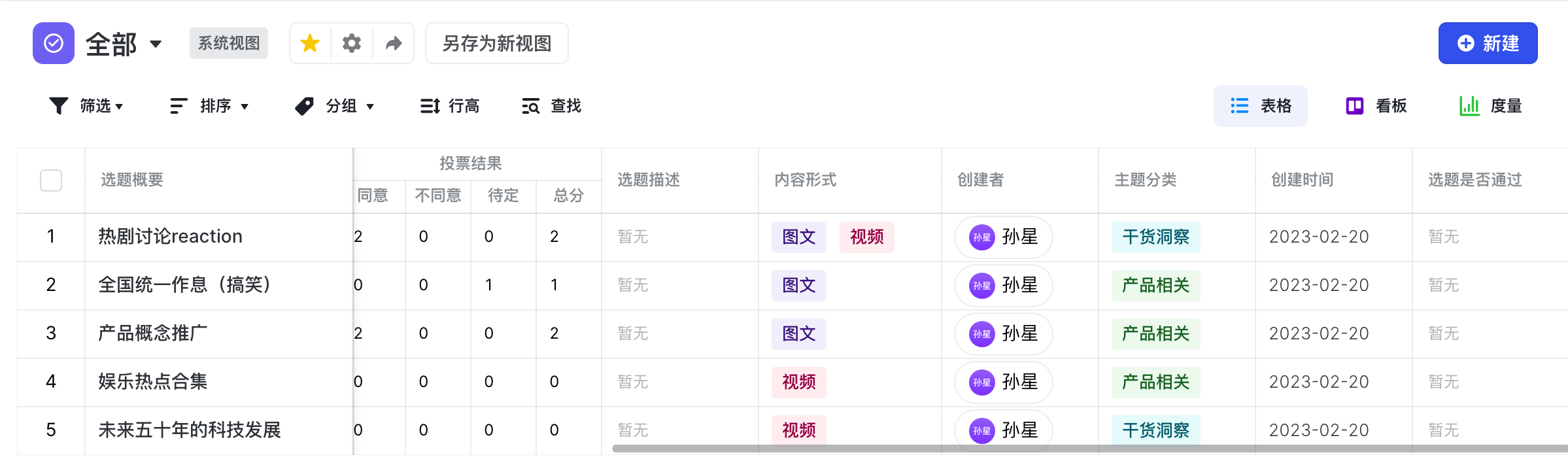Open the 热剧讨论reaction topic row

[170, 236]
